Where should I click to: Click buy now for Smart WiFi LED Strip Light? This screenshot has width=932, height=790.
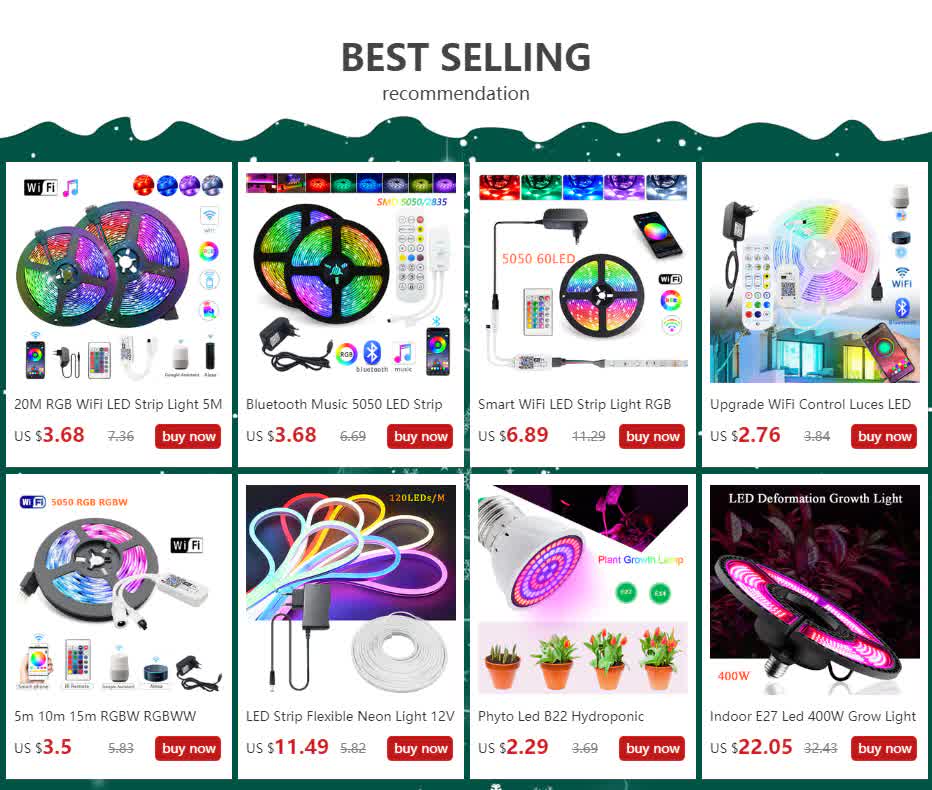click(652, 436)
